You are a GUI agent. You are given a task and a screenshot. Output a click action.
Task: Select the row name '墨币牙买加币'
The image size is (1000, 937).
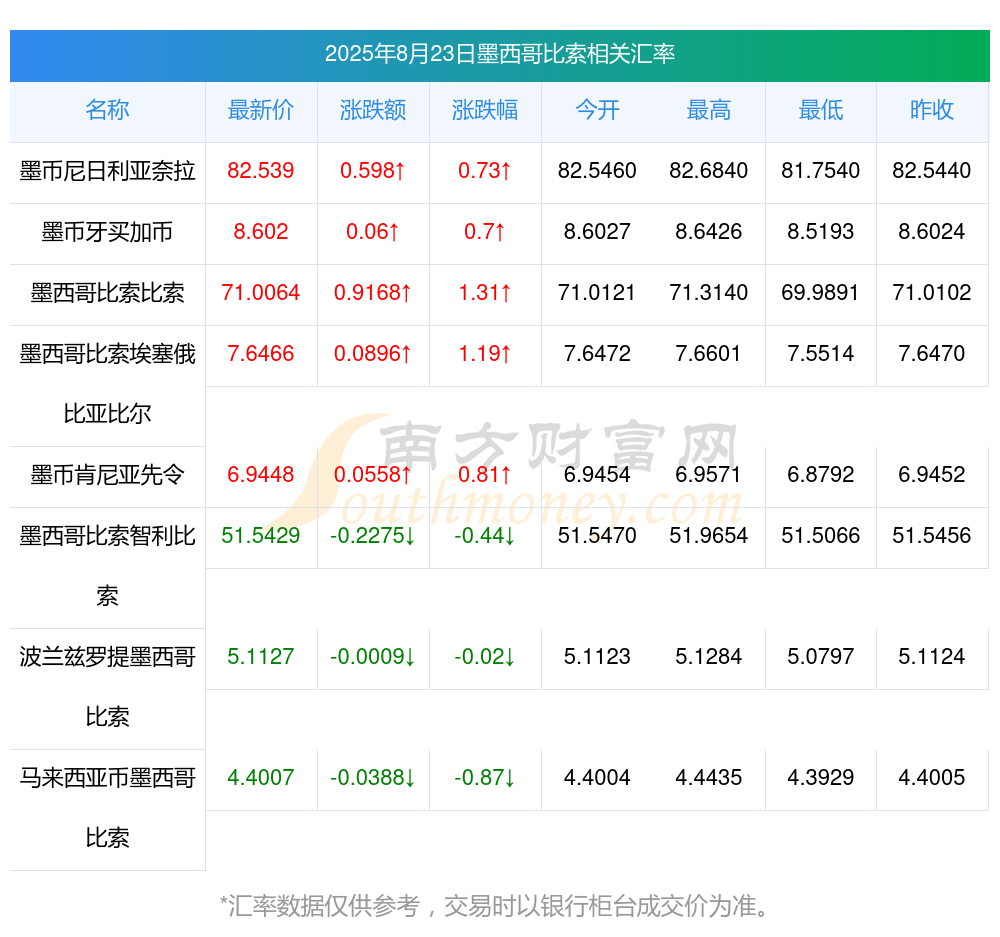107,232
